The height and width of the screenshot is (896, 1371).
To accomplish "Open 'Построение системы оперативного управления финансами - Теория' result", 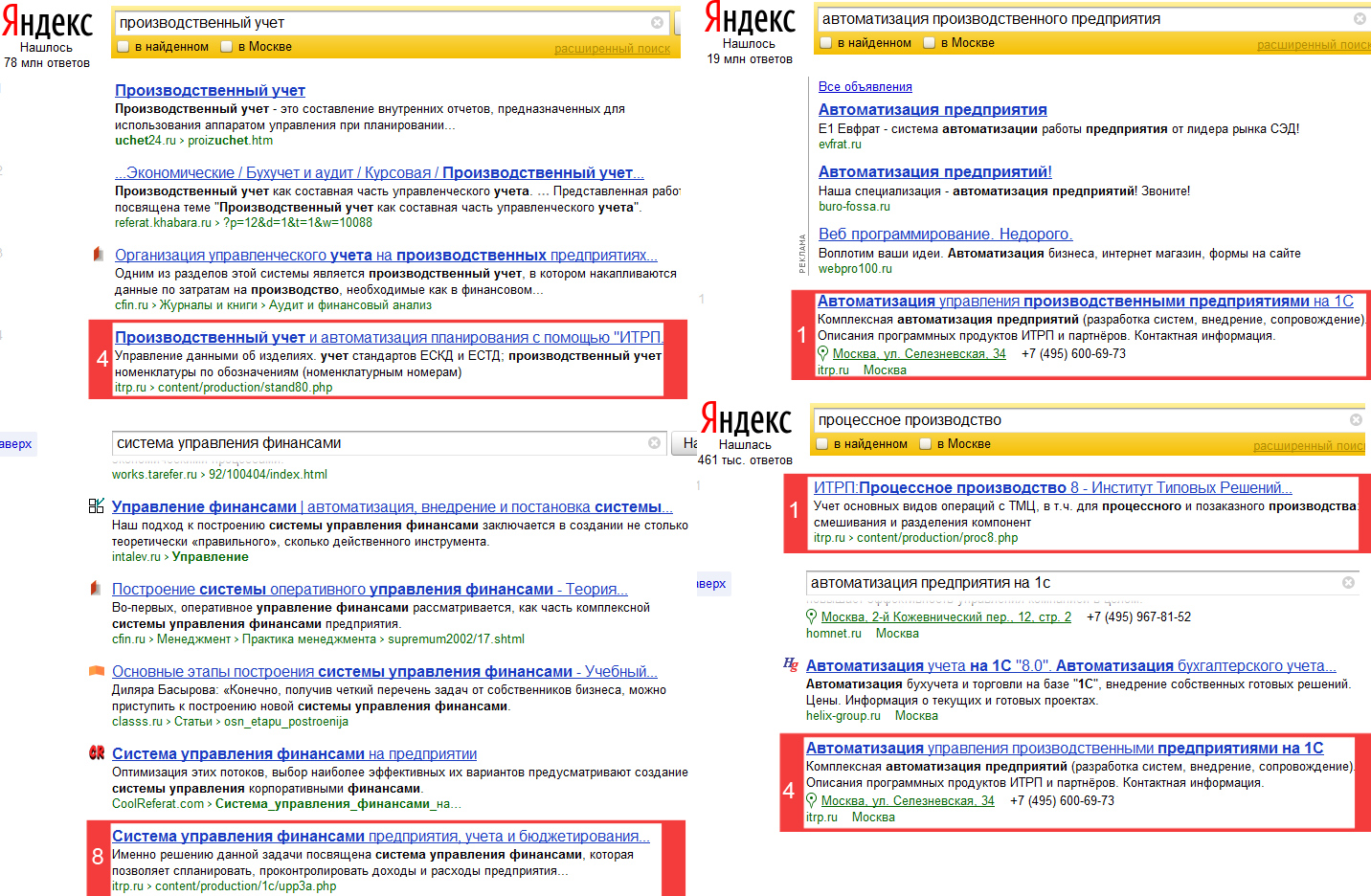I will point(370,589).
